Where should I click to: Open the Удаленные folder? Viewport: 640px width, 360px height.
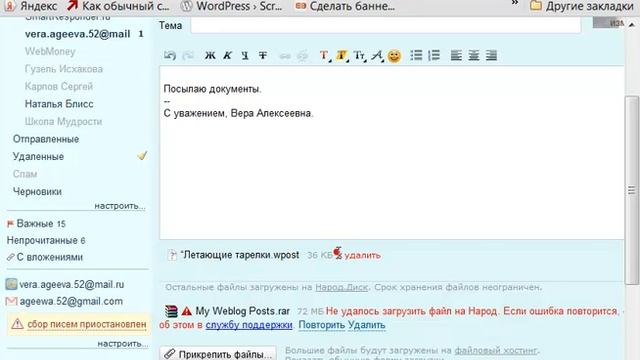tap(38, 157)
